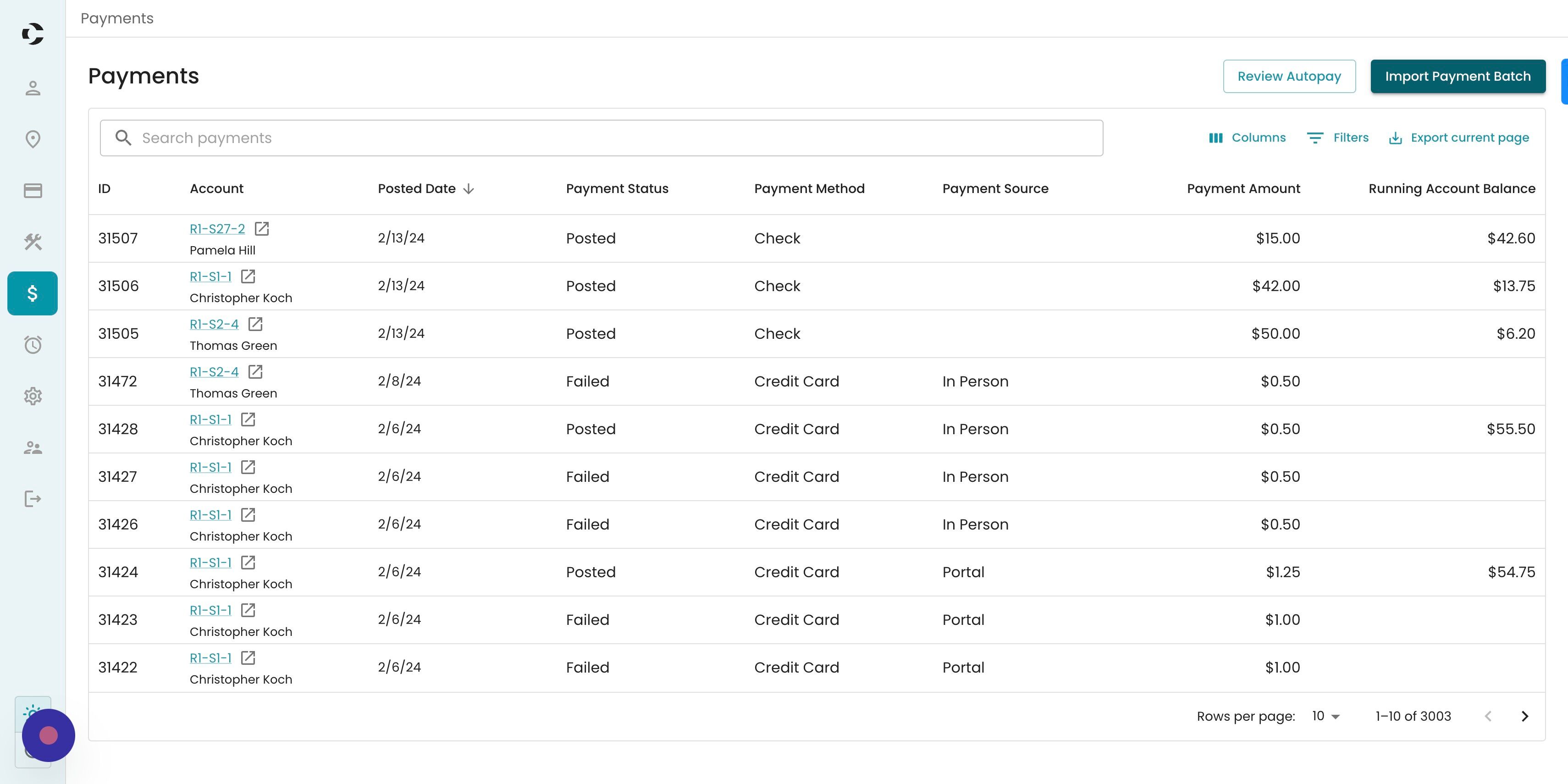The image size is (1568, 784).
Task: Open the map pin locations icon
Action: pos(33,139)
